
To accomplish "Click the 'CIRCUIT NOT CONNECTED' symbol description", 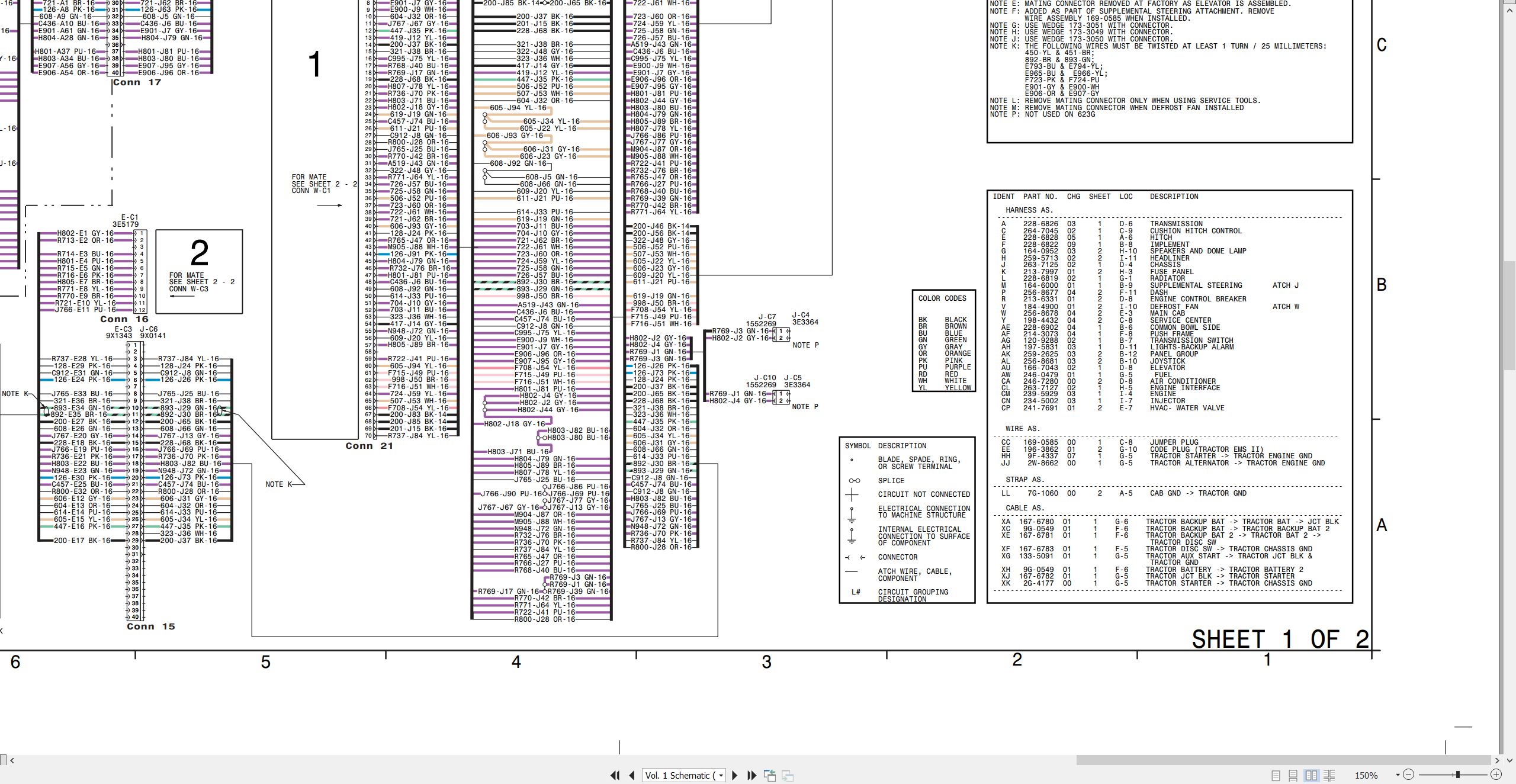I will coord(924,494).
